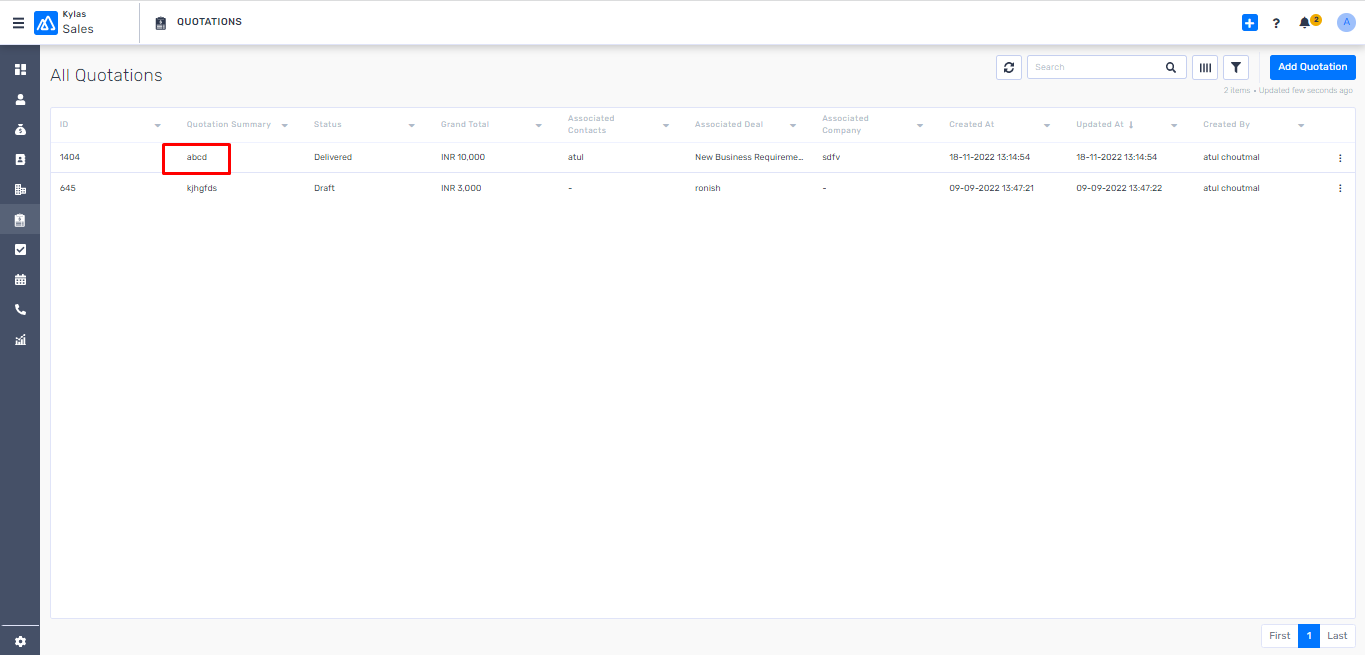Open Reports from the chart sidebar icon
Image resolution: width=1365 pixels, height=655 pixels.
(20, 340)
